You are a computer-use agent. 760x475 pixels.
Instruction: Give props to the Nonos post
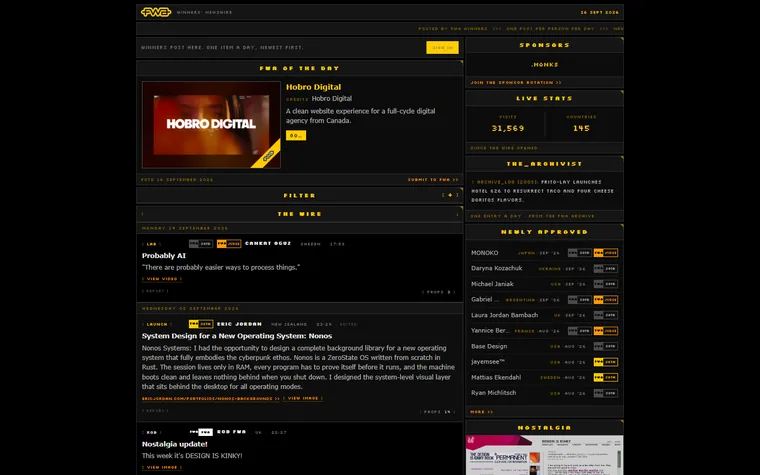438,412
